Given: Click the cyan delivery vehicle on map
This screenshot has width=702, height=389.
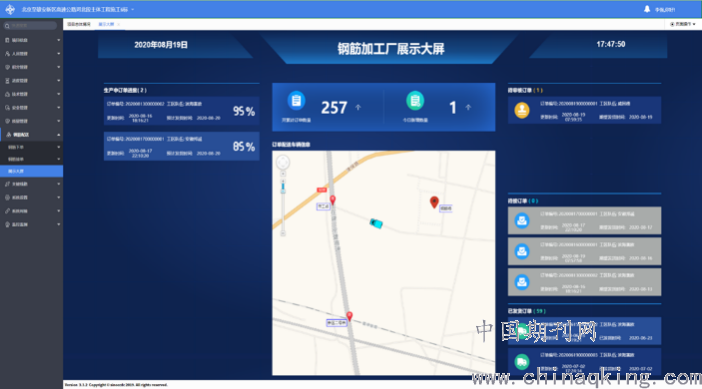Looking at the screenshot, I should coord(376,223).
